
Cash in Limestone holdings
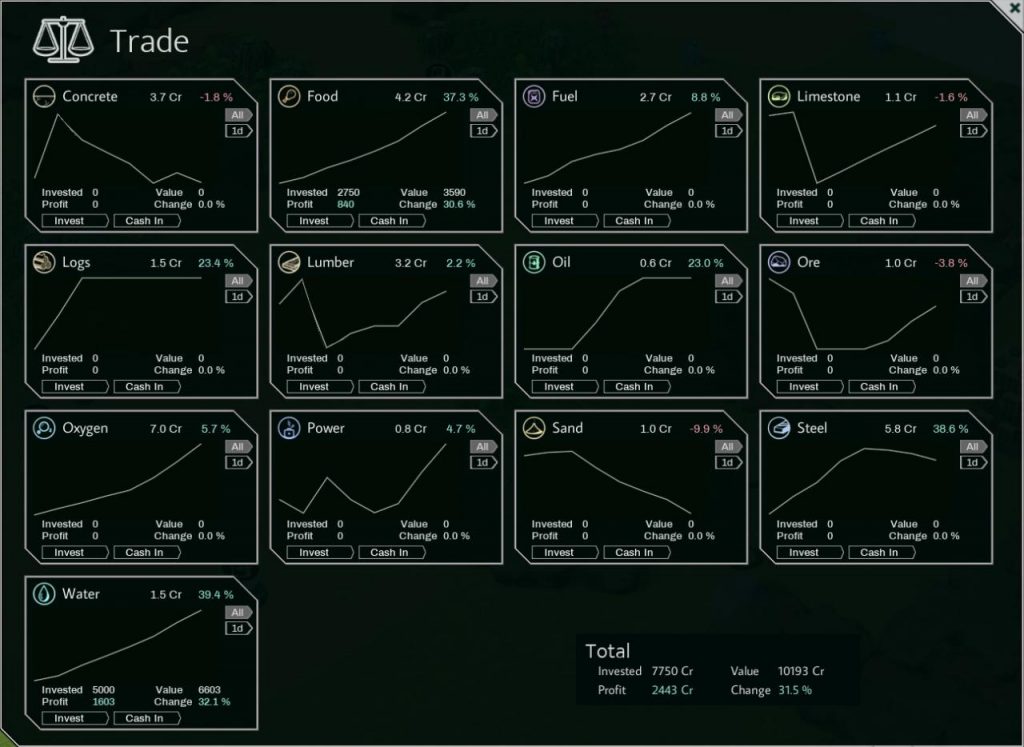[879, 221]
